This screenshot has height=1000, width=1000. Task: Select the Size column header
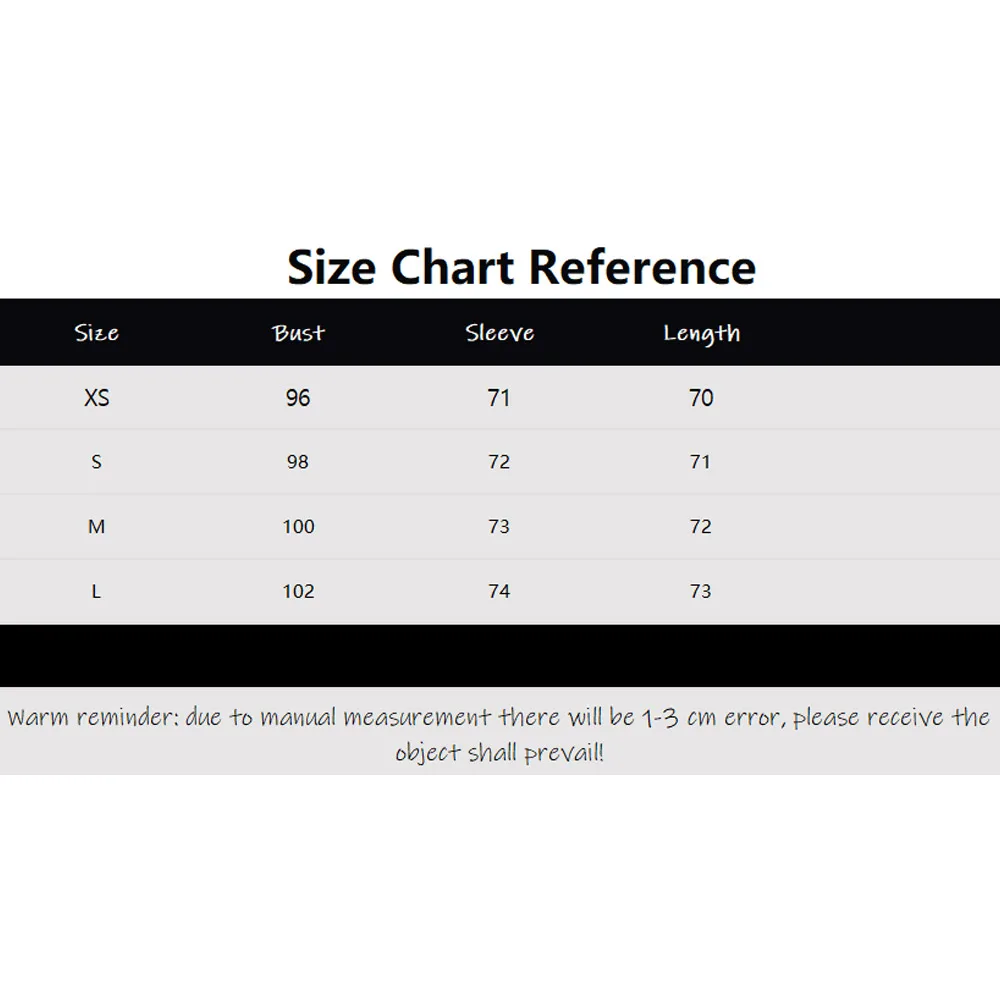(97, 333)
